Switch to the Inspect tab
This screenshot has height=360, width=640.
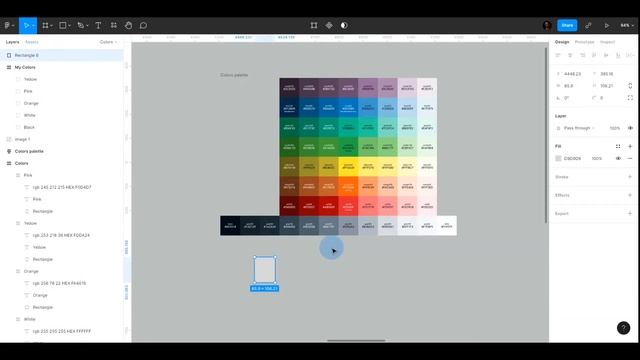607,42
